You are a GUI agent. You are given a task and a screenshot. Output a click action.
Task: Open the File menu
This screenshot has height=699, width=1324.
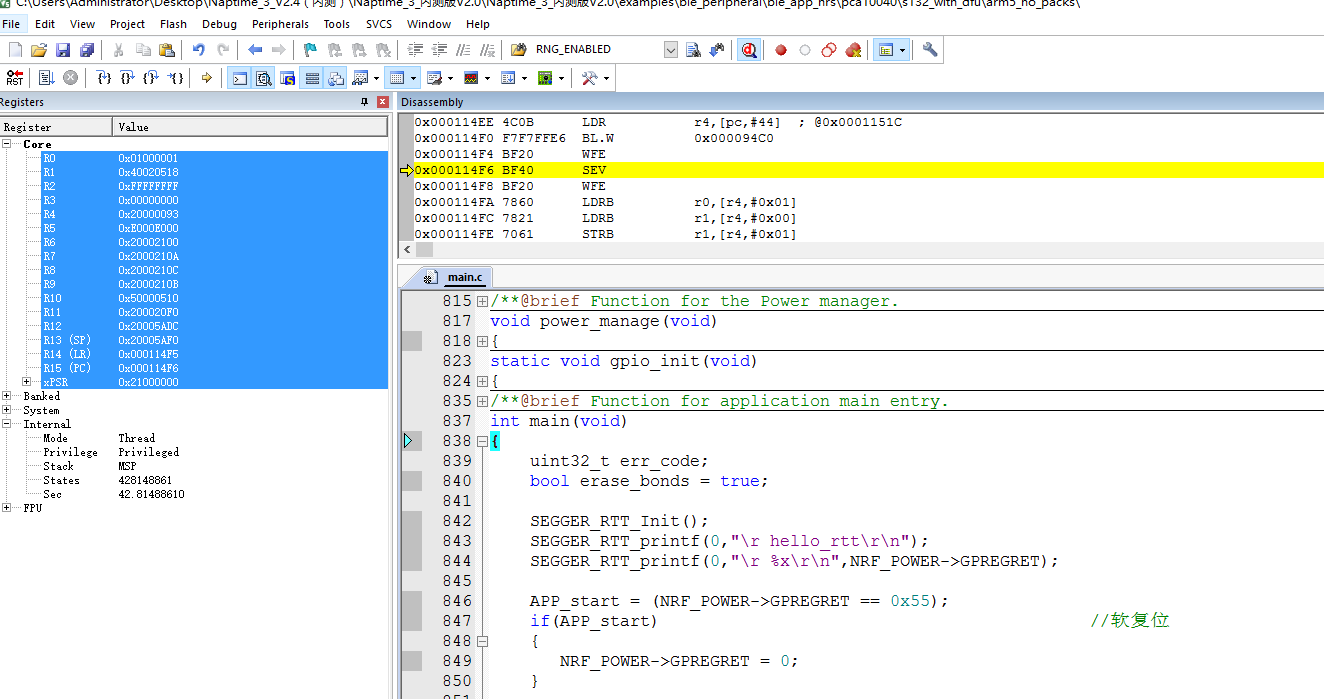pos(11,24)
